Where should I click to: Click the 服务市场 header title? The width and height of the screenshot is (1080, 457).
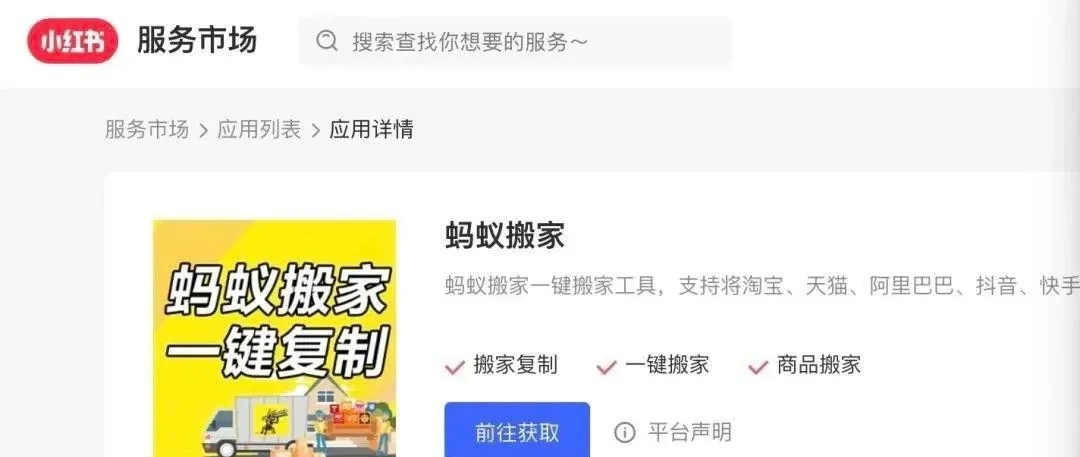pyautogui.click(x=197, y=40)
